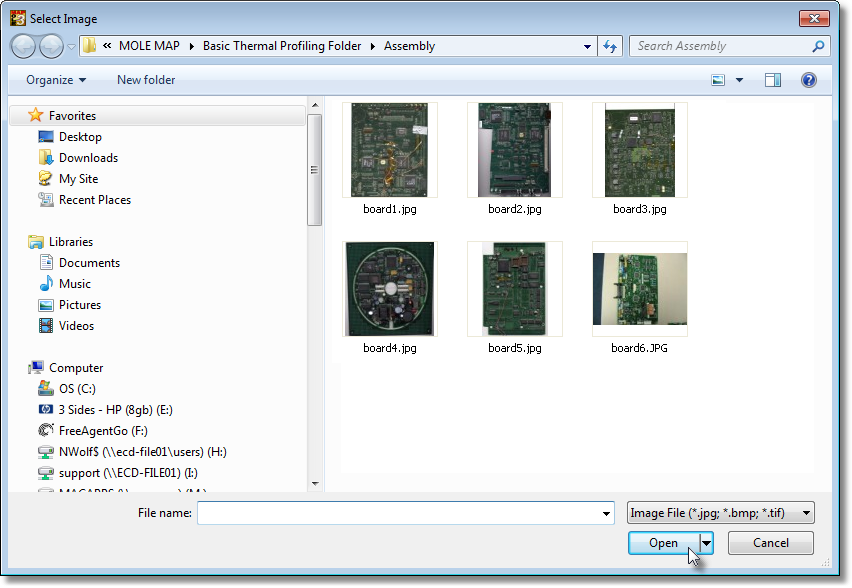Screen dimensions: 852x588
Task: Open the OS (C:) drive
Action: point(77,389)
